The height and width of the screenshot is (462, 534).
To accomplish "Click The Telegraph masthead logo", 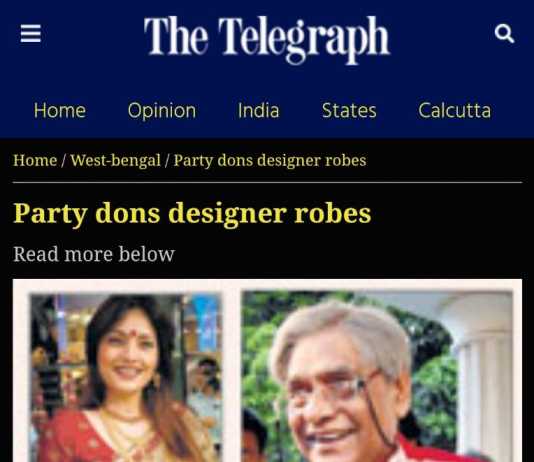I will [x=267, y=39].
